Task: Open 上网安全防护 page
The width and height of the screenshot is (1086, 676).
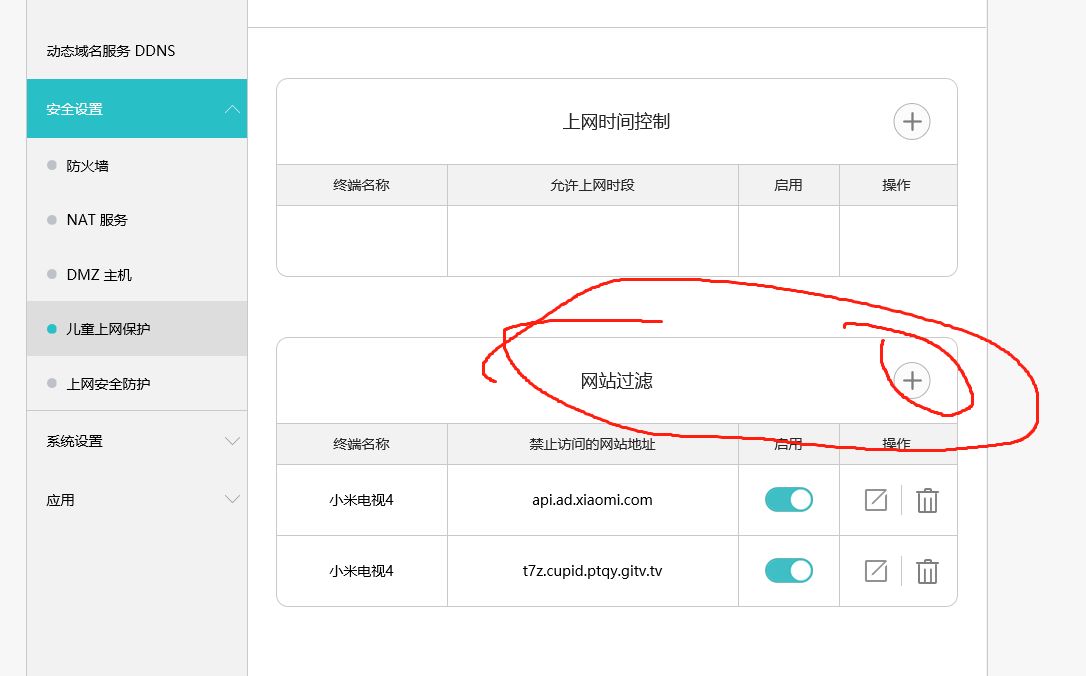Action: pyautogui.click(x=108, y=383)
